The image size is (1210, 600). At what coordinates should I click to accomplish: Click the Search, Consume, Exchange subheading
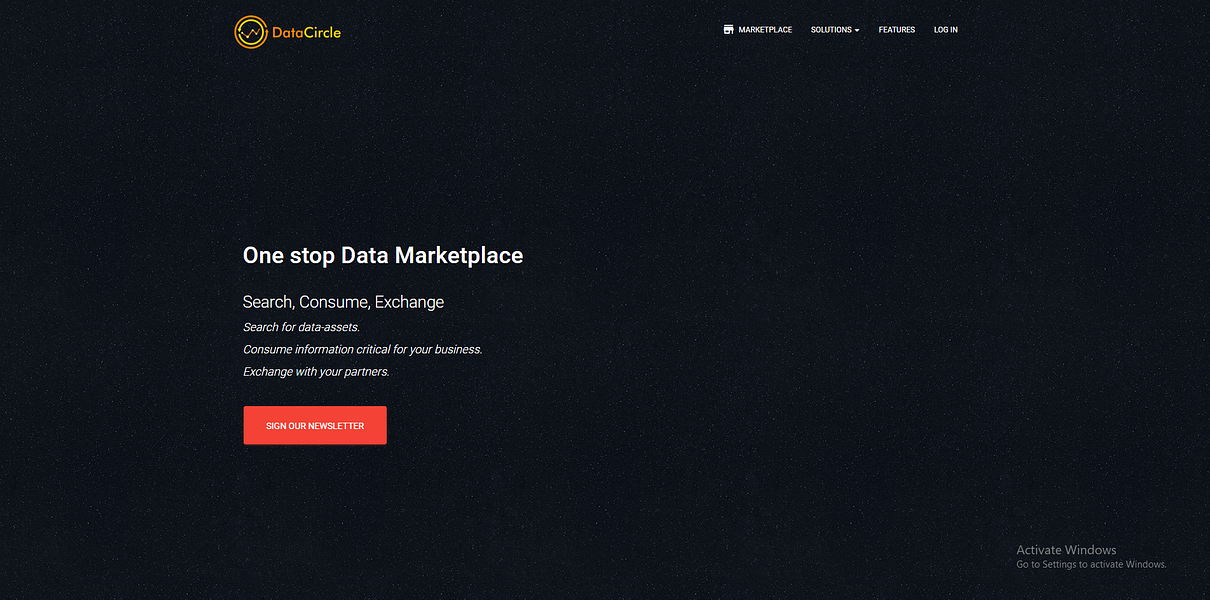point(343,301)
